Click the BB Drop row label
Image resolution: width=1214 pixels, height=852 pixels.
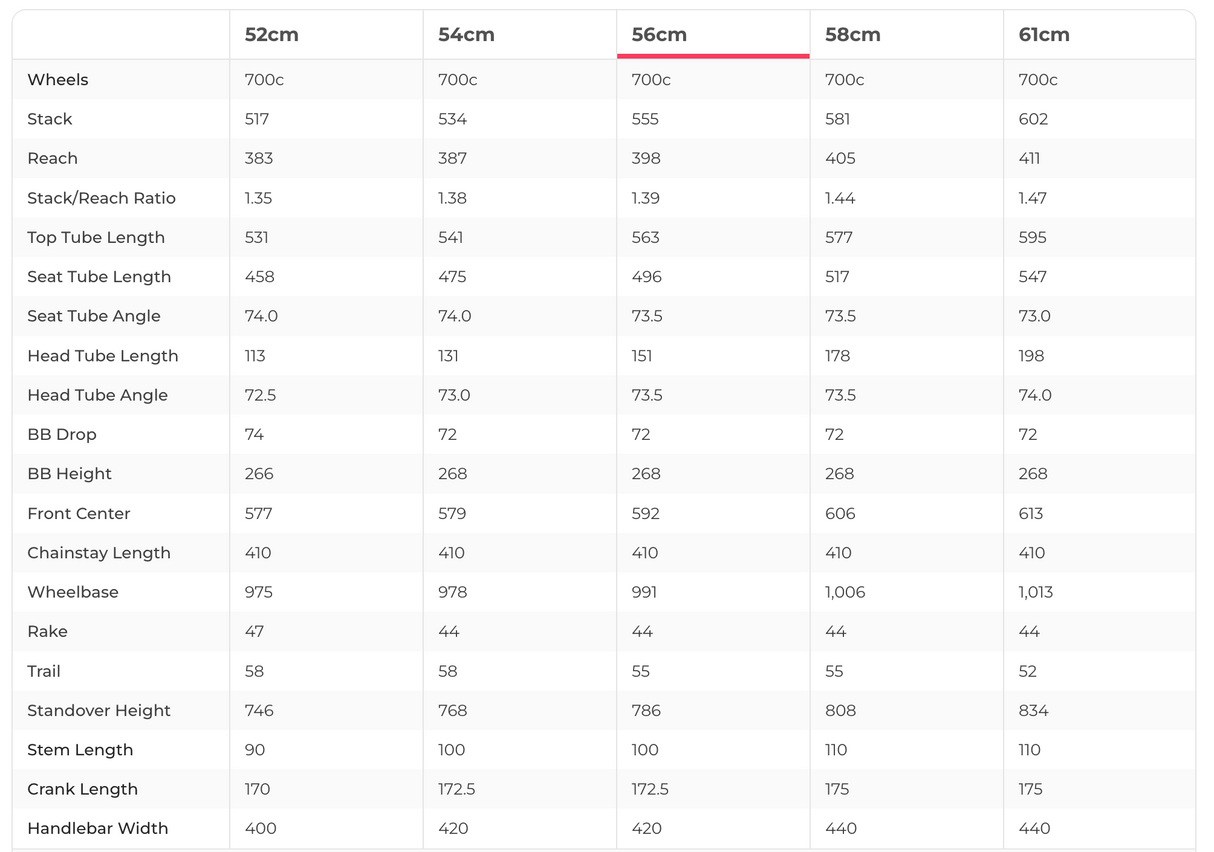(62, 435)
